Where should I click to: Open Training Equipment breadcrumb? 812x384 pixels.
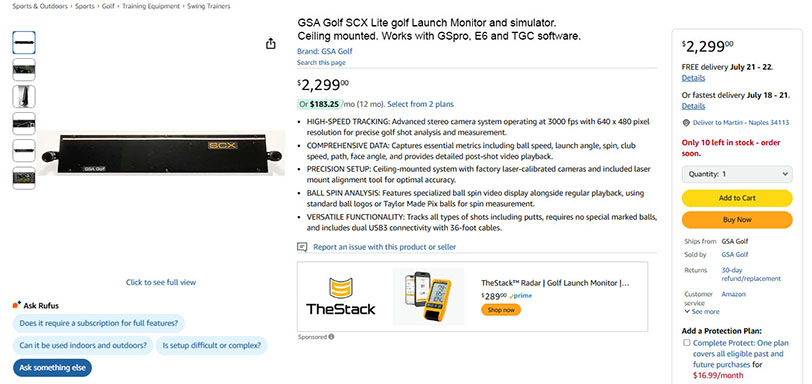(x=151, y=6)
